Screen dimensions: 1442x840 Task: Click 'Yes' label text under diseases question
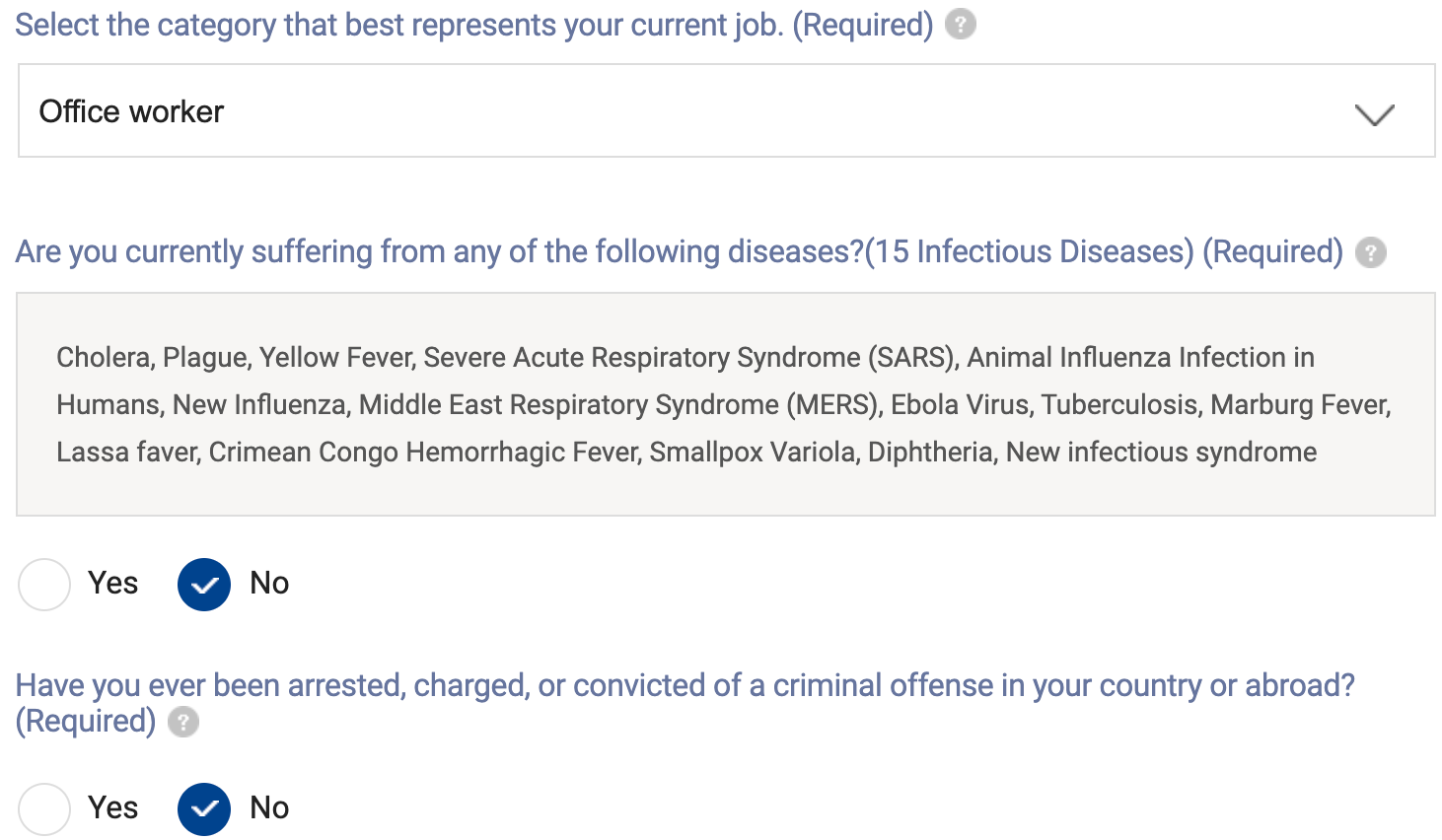[x=112, y=584]
